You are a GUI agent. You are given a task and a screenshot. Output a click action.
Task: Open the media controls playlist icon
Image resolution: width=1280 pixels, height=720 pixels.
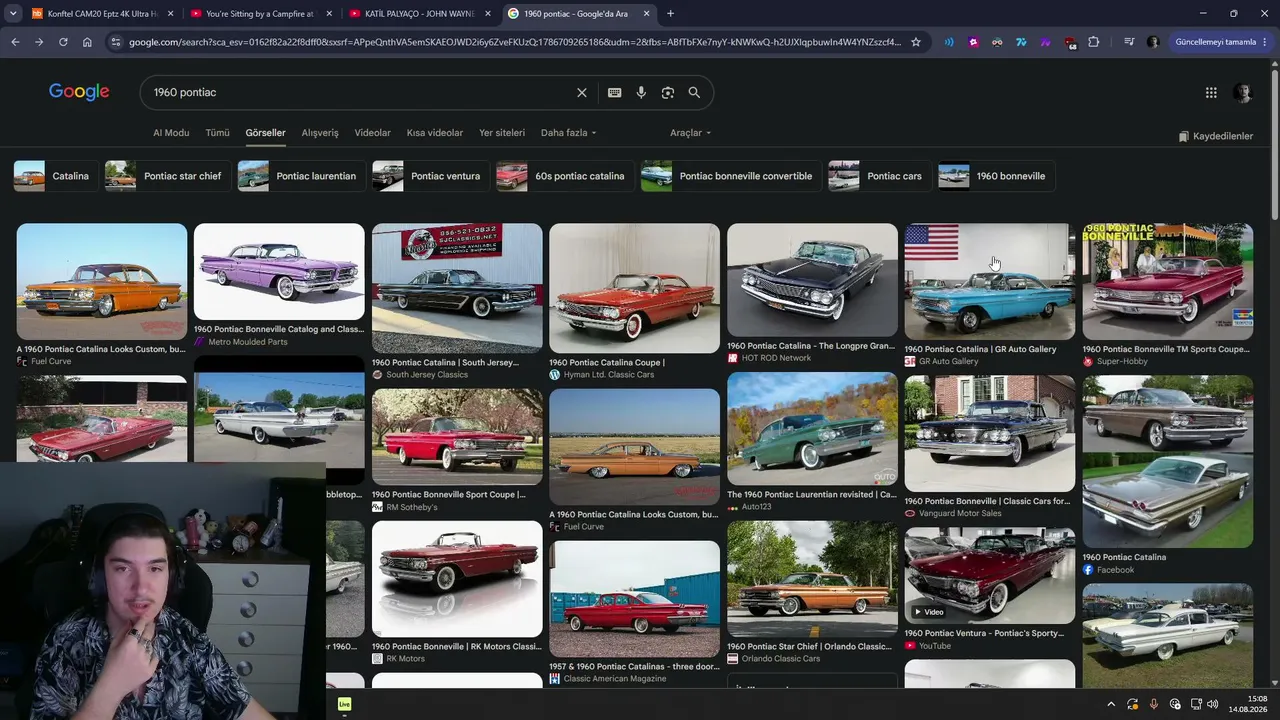click(x=1129, y=42)
